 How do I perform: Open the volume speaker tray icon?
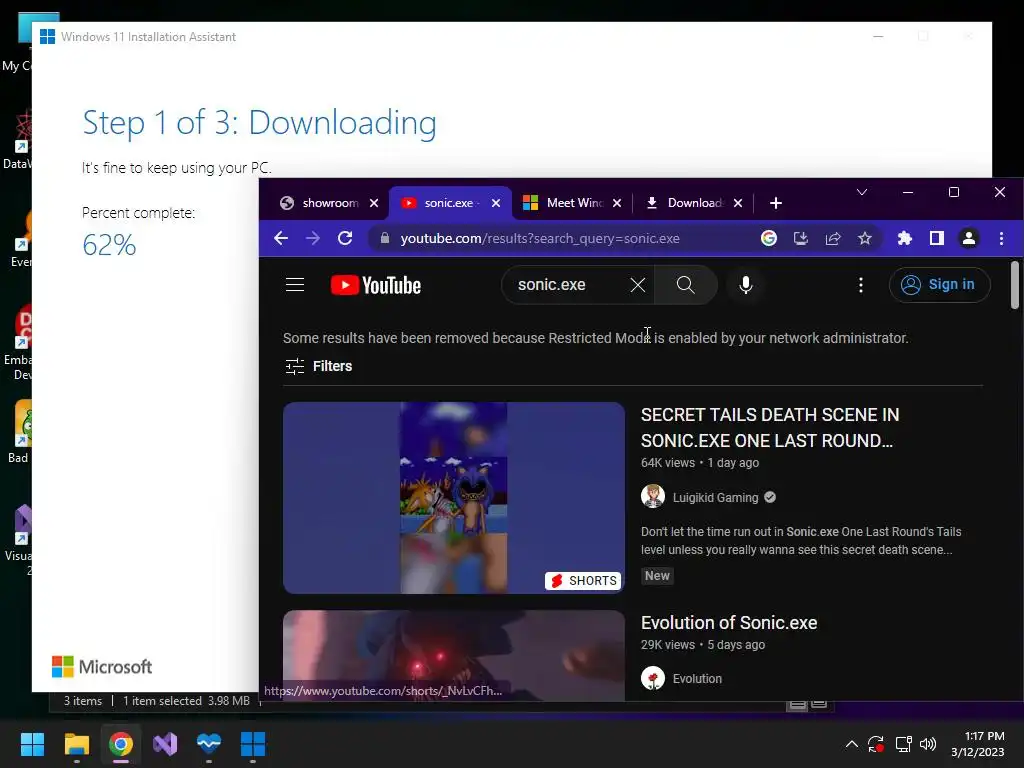pyautogui.click(x=928, y=744)
